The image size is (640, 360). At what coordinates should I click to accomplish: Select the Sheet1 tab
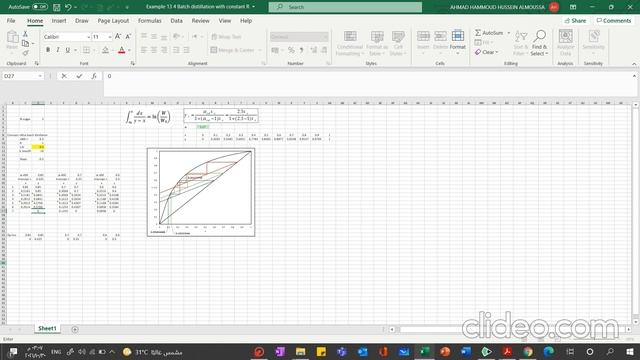(x=47, y=329)
